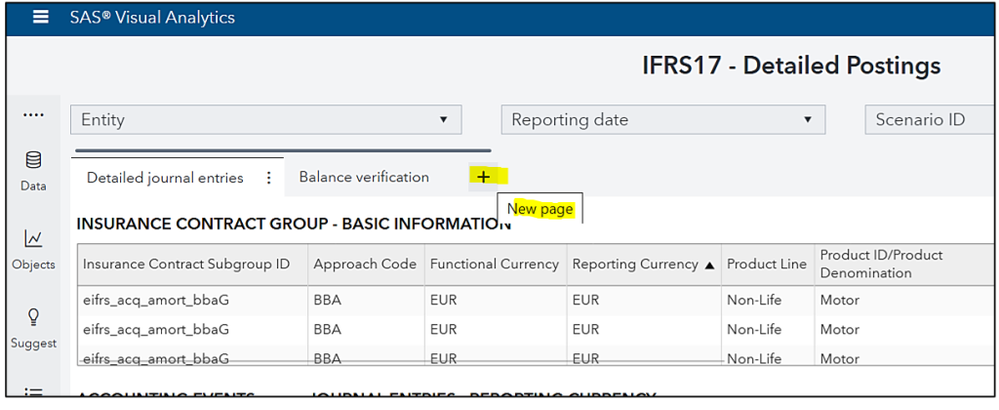
Task: Click the Motor cell in first row
Action: [840, 300]
